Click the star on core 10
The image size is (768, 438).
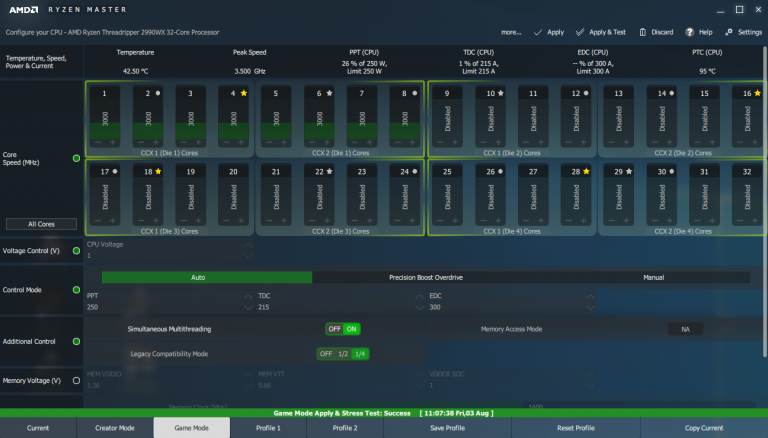point(501,93)
